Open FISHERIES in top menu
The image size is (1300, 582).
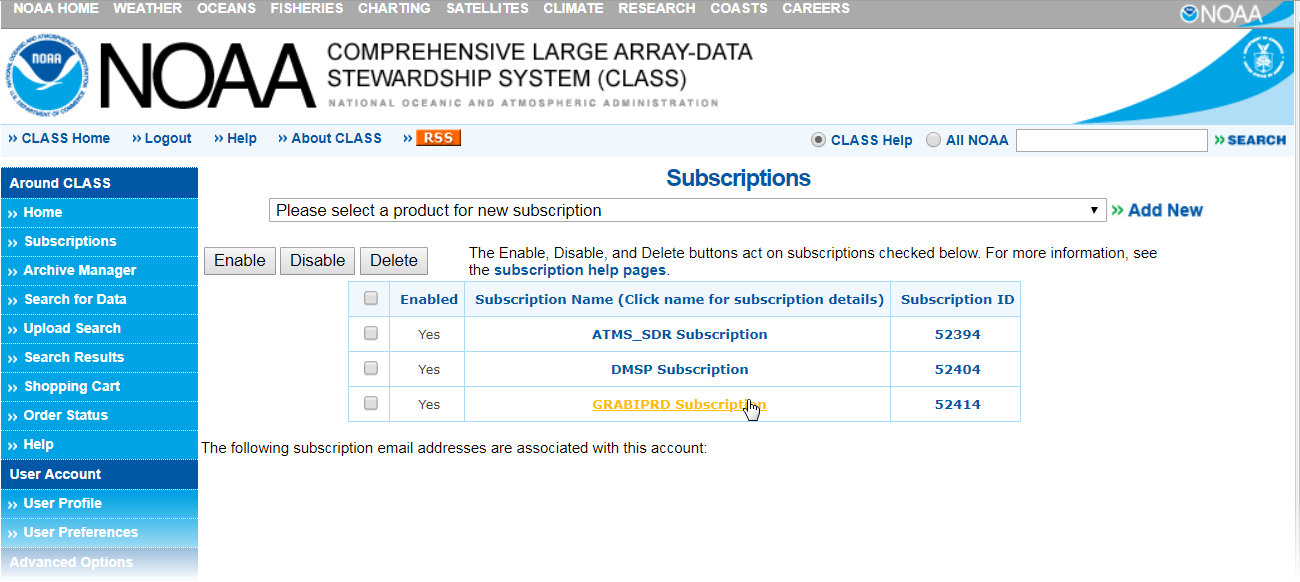[x=307, y=8]
